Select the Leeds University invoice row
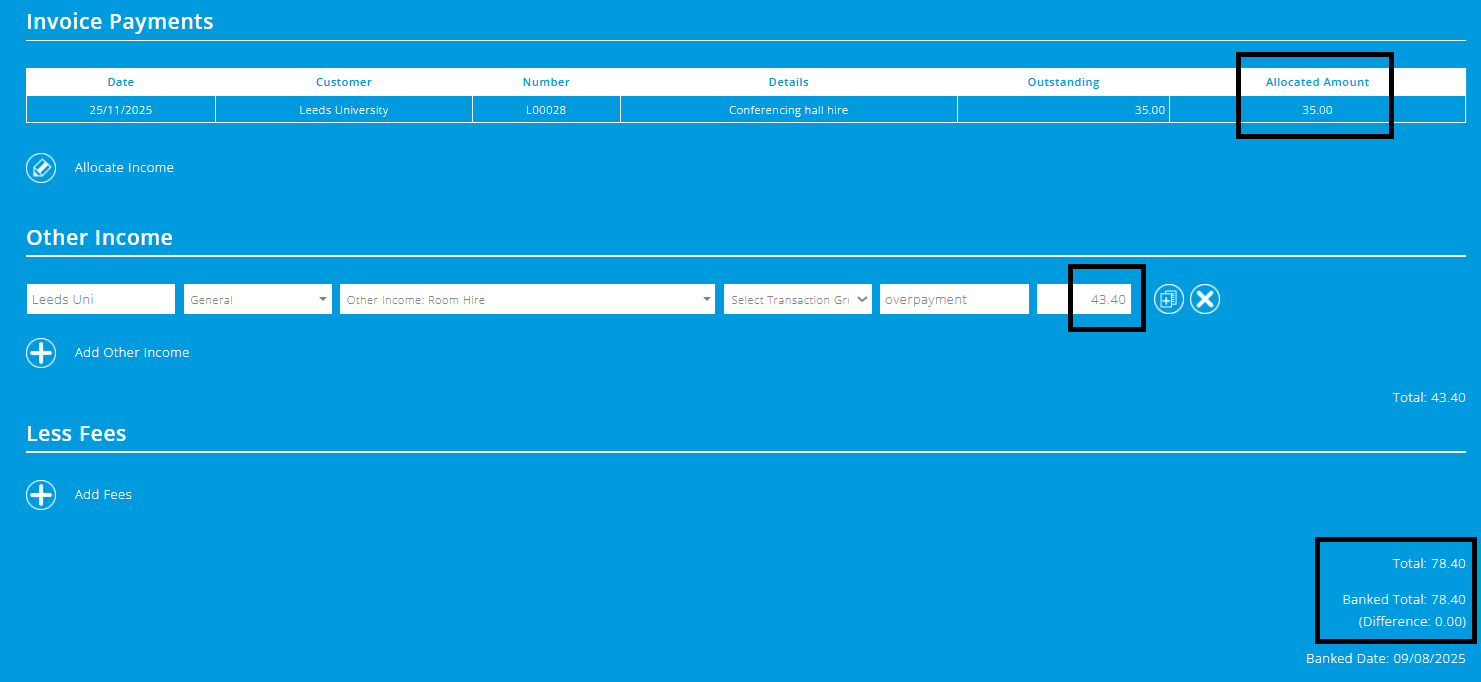 click(343, 110)
